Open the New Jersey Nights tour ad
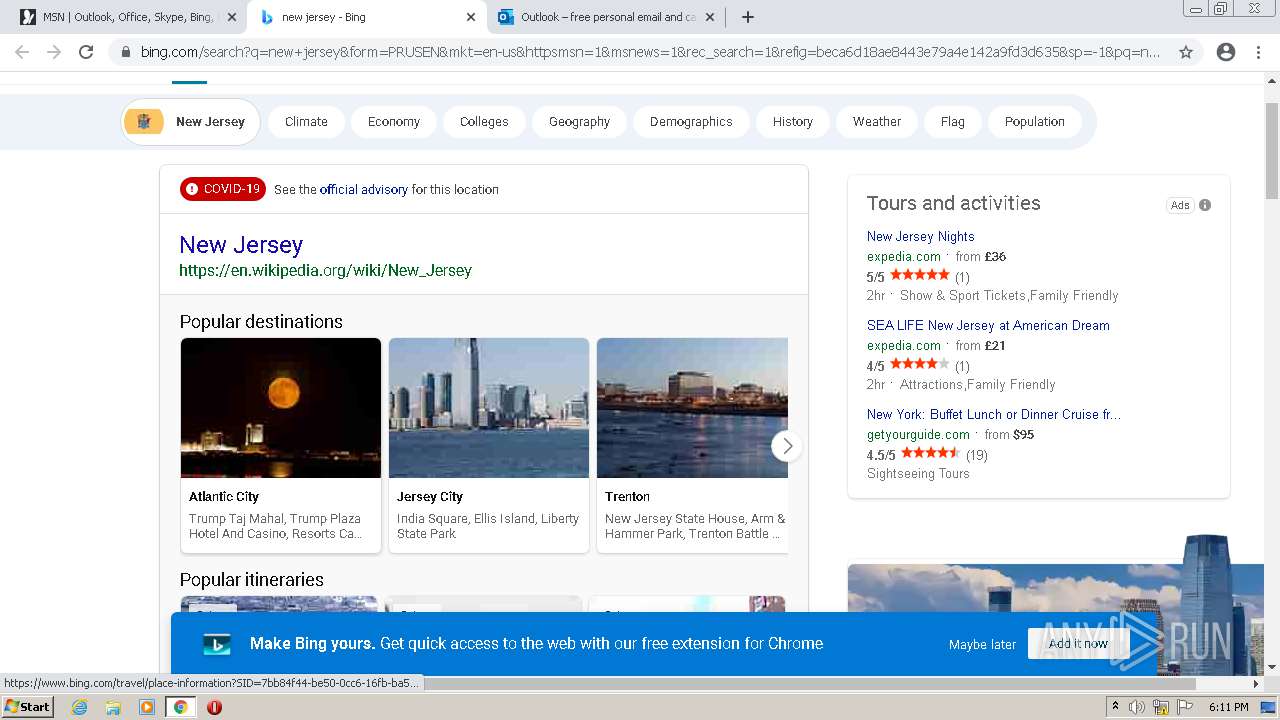The height and width of the screenshot is (720, 1280). [920, 237]
